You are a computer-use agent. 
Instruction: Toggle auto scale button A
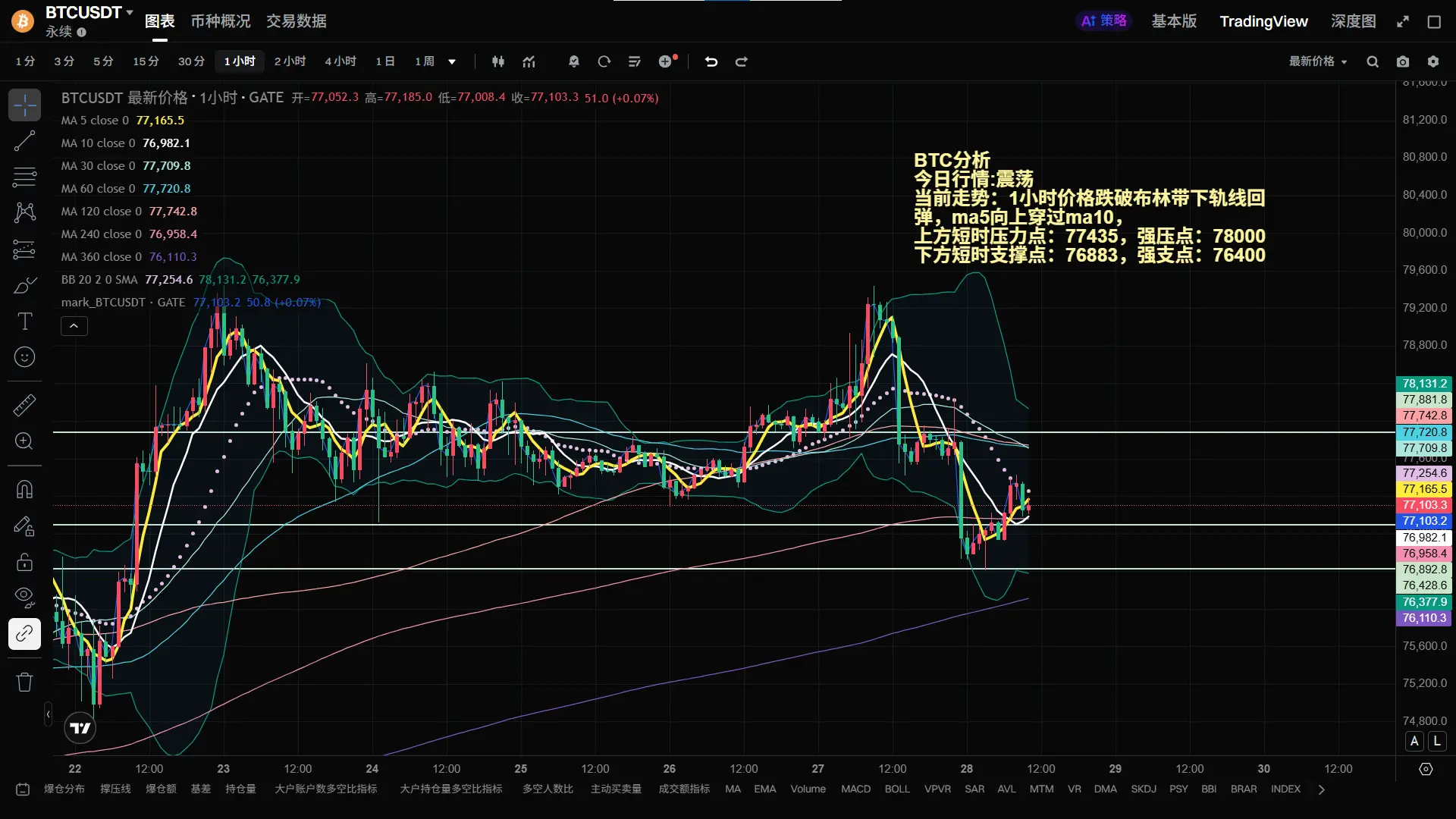click(1414, 741)
